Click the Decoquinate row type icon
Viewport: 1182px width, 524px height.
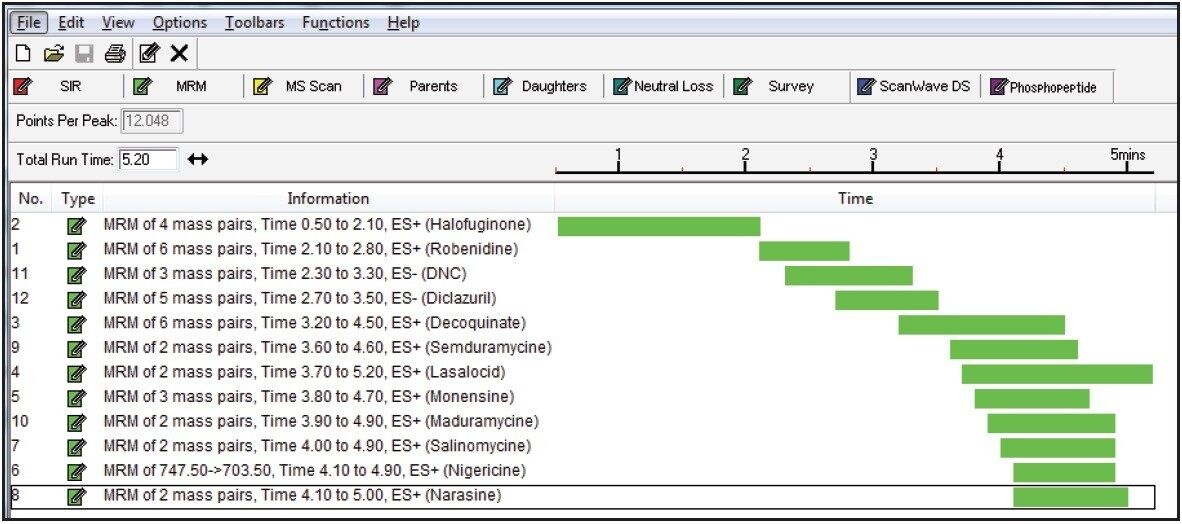[76, 324]
